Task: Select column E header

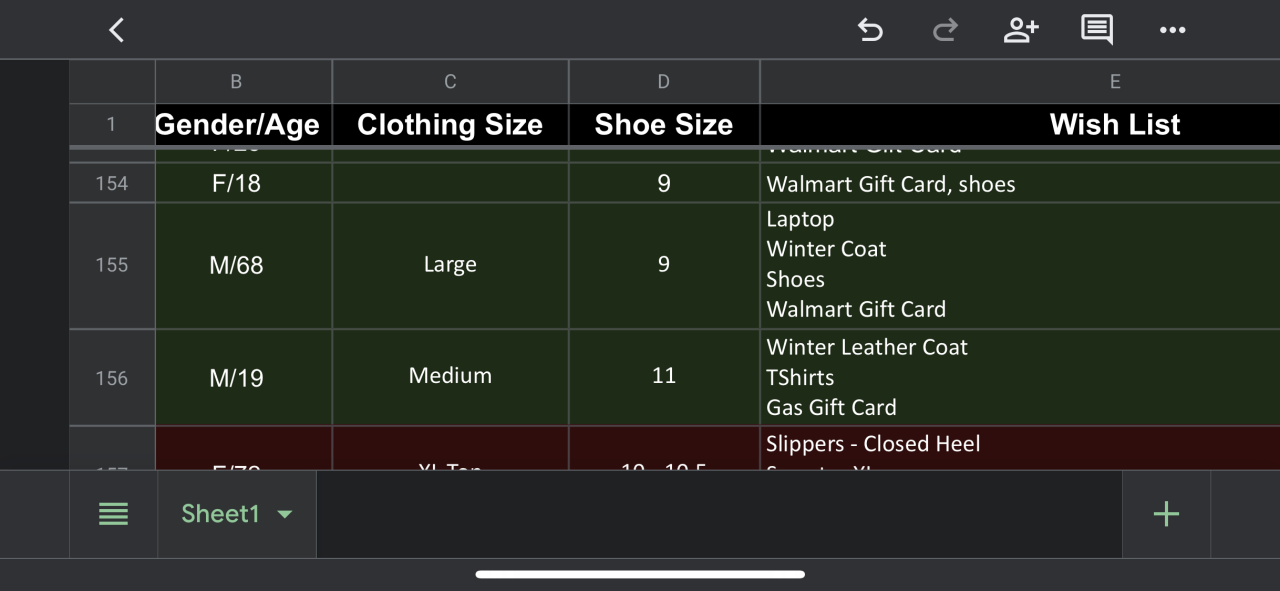Action: tap(1114, 82)
